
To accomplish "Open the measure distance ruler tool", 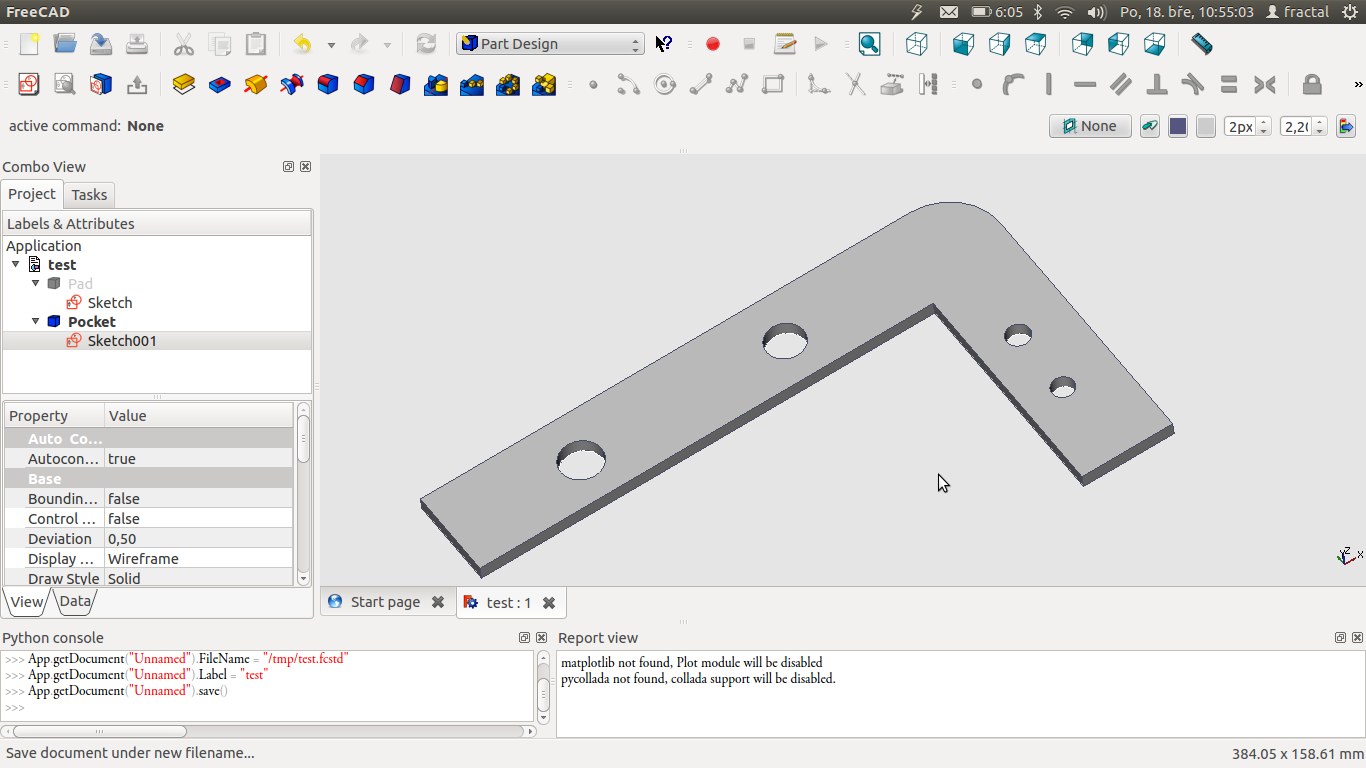I will 1202,44.
